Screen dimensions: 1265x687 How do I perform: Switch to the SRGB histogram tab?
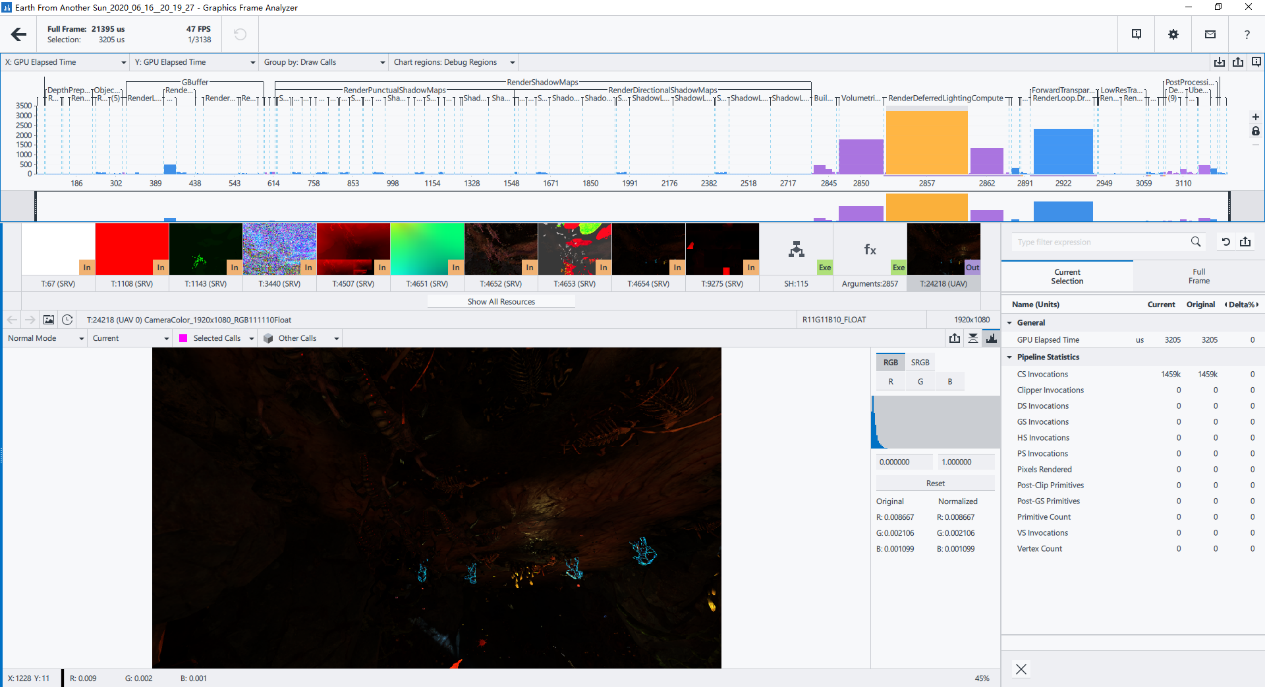tap(918, 361)
